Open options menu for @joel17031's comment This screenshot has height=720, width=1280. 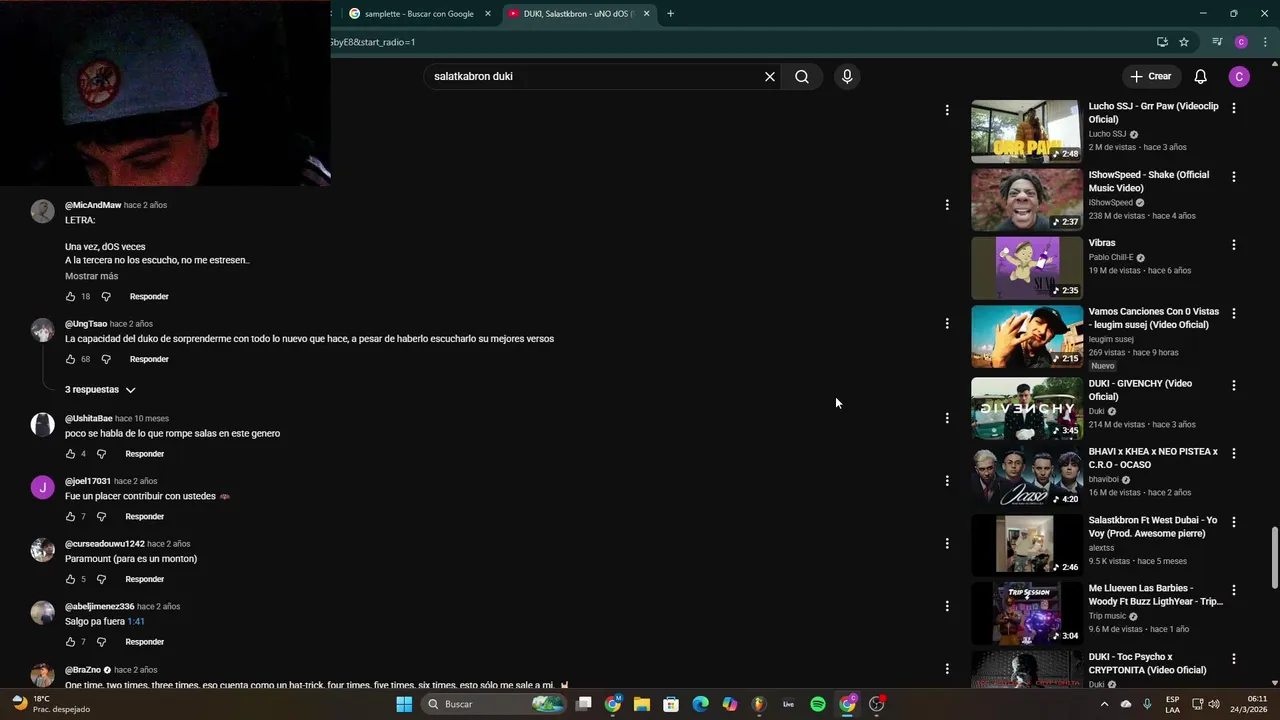(947, 481)
